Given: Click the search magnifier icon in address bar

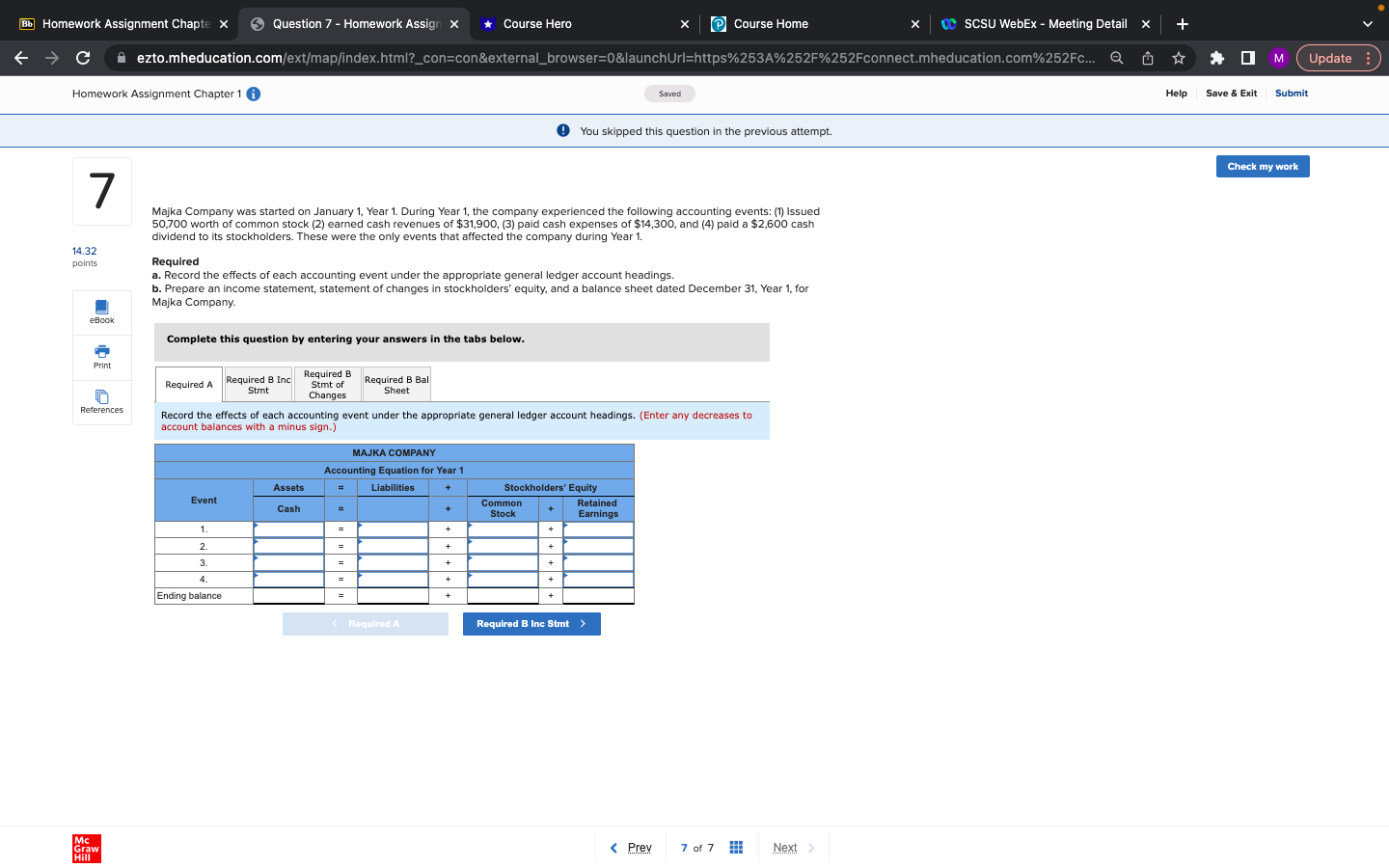Looking at the screenshot, I should 1116,58.
